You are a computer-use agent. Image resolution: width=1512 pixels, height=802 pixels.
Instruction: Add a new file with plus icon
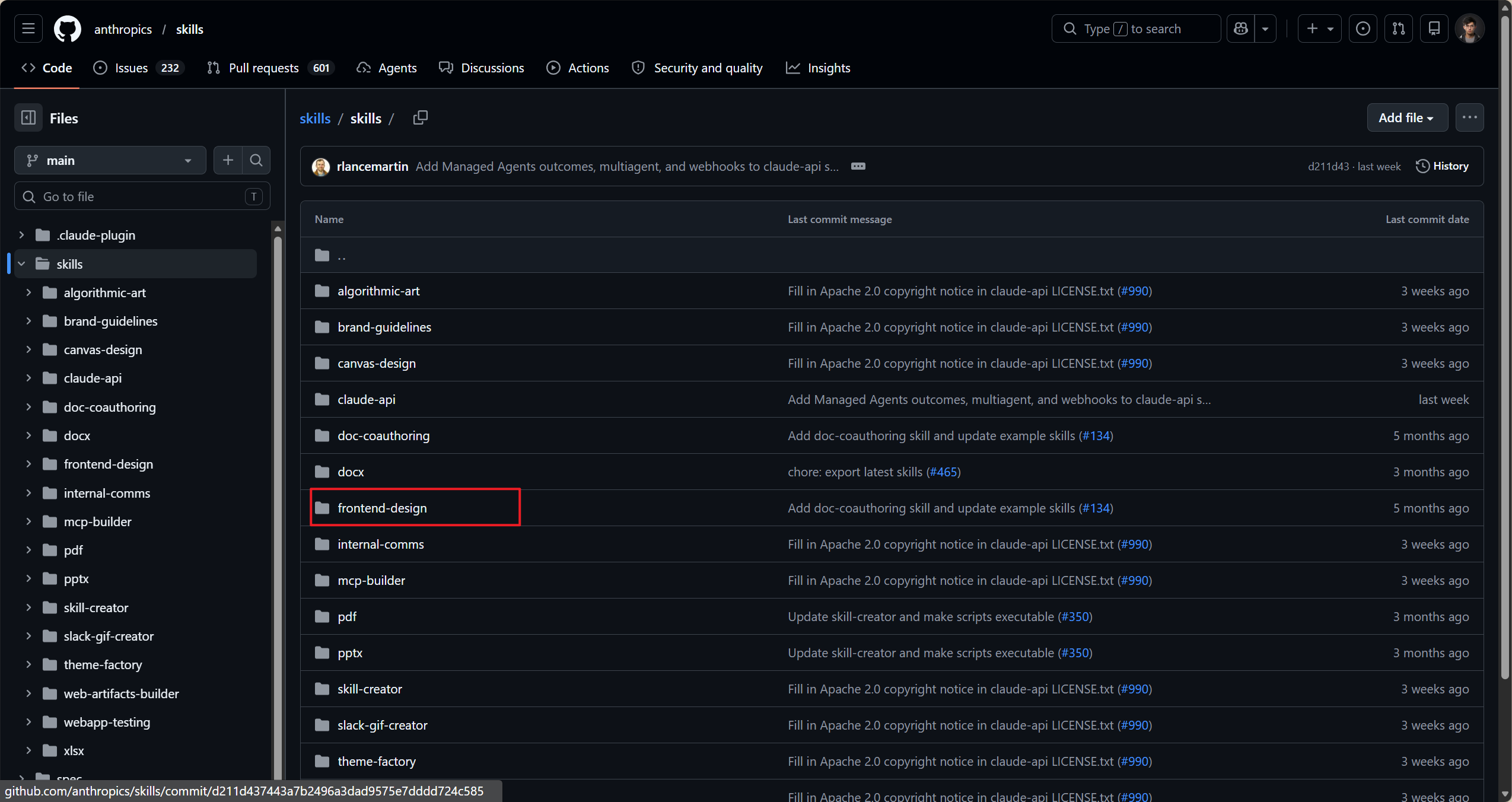[x=228, y=160]
